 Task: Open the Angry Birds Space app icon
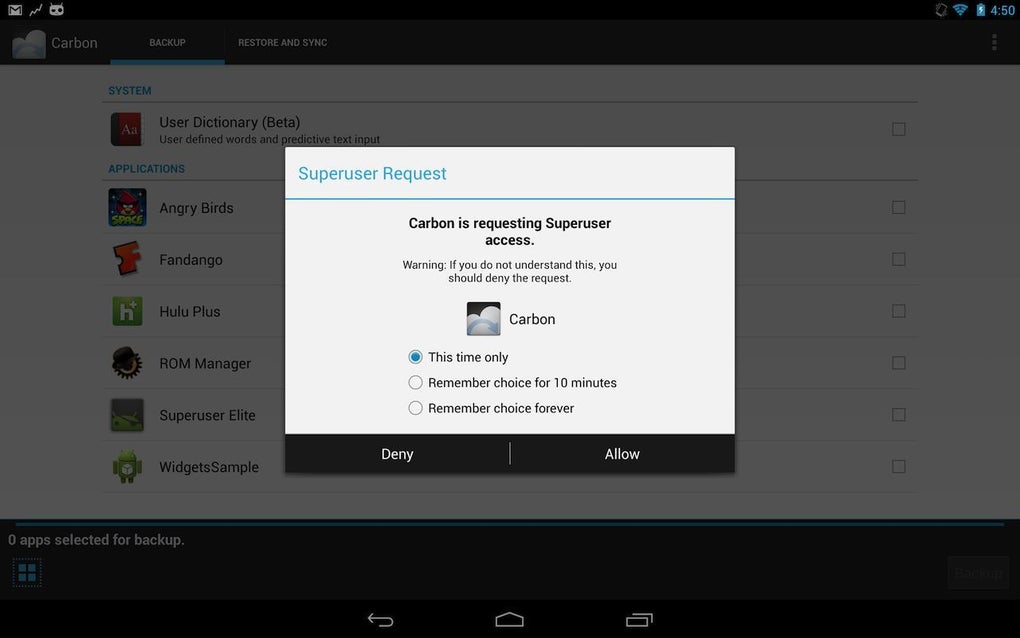tap(126, 207)
